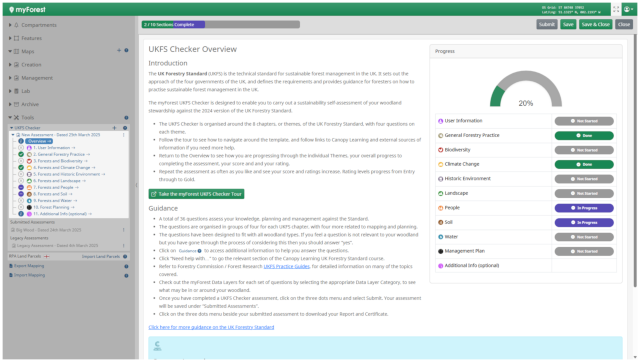Open the help icon beside Export Mapping
This screenshot has width=640, height=362.
[126, 266]
